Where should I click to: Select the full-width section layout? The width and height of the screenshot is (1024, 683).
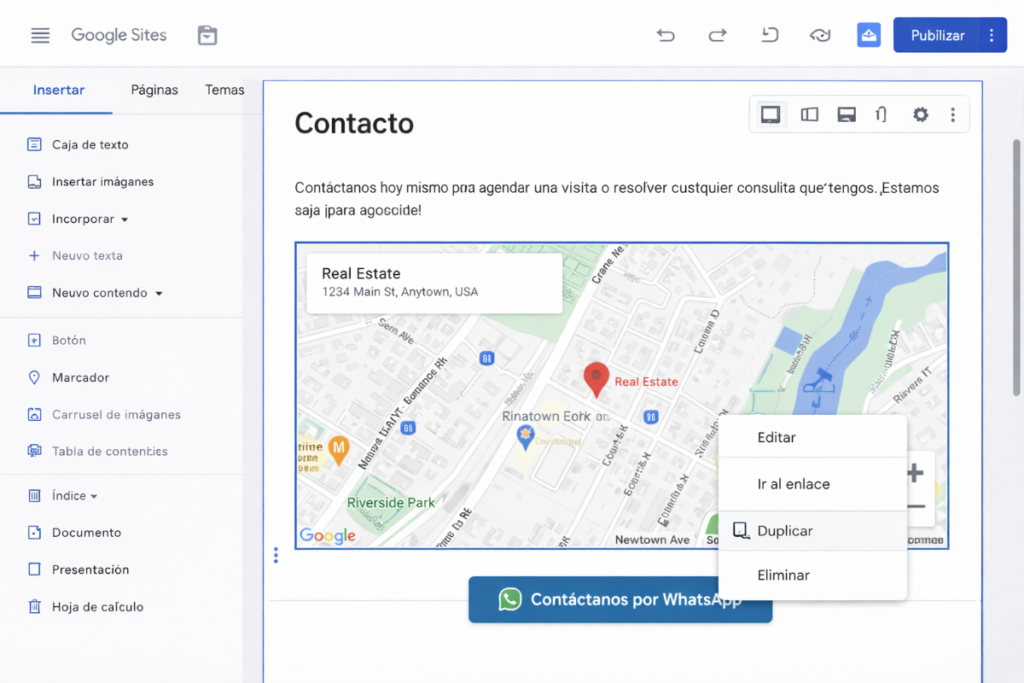[770, 114]
